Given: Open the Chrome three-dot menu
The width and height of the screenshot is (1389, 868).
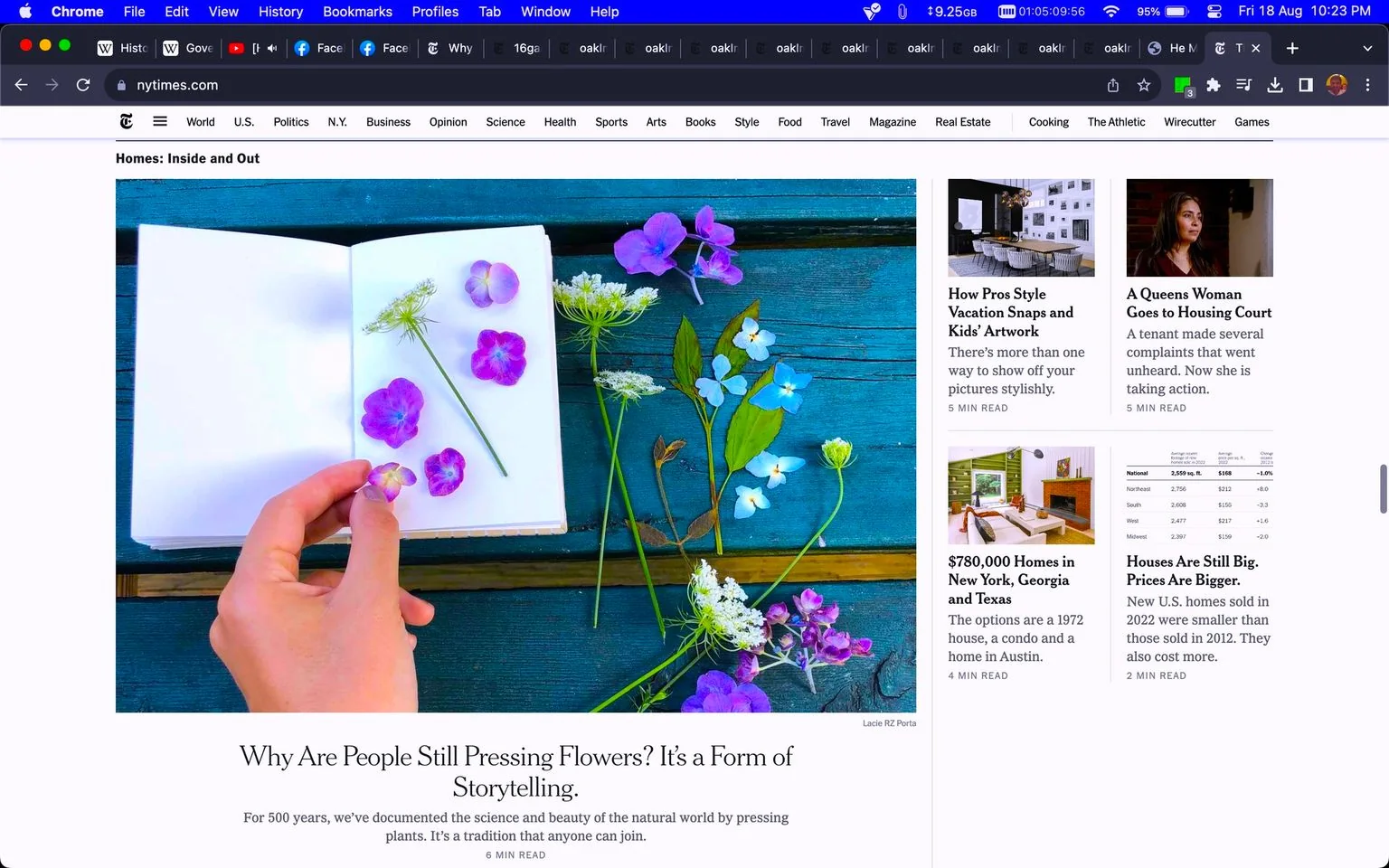Looking at the screenshot, I should [1367, 85].
